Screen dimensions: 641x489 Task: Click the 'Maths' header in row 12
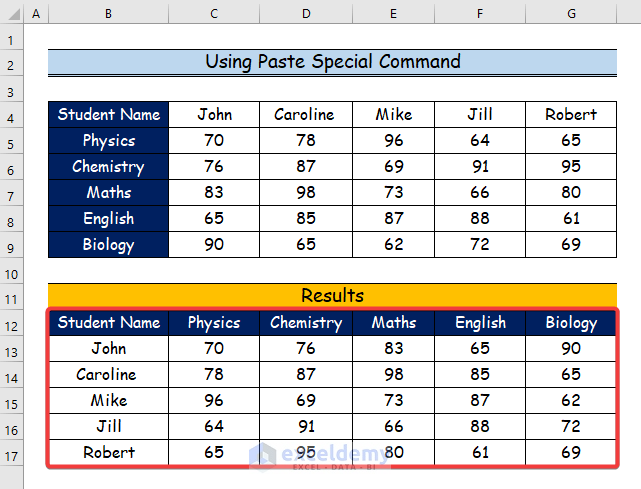(393, 323)
